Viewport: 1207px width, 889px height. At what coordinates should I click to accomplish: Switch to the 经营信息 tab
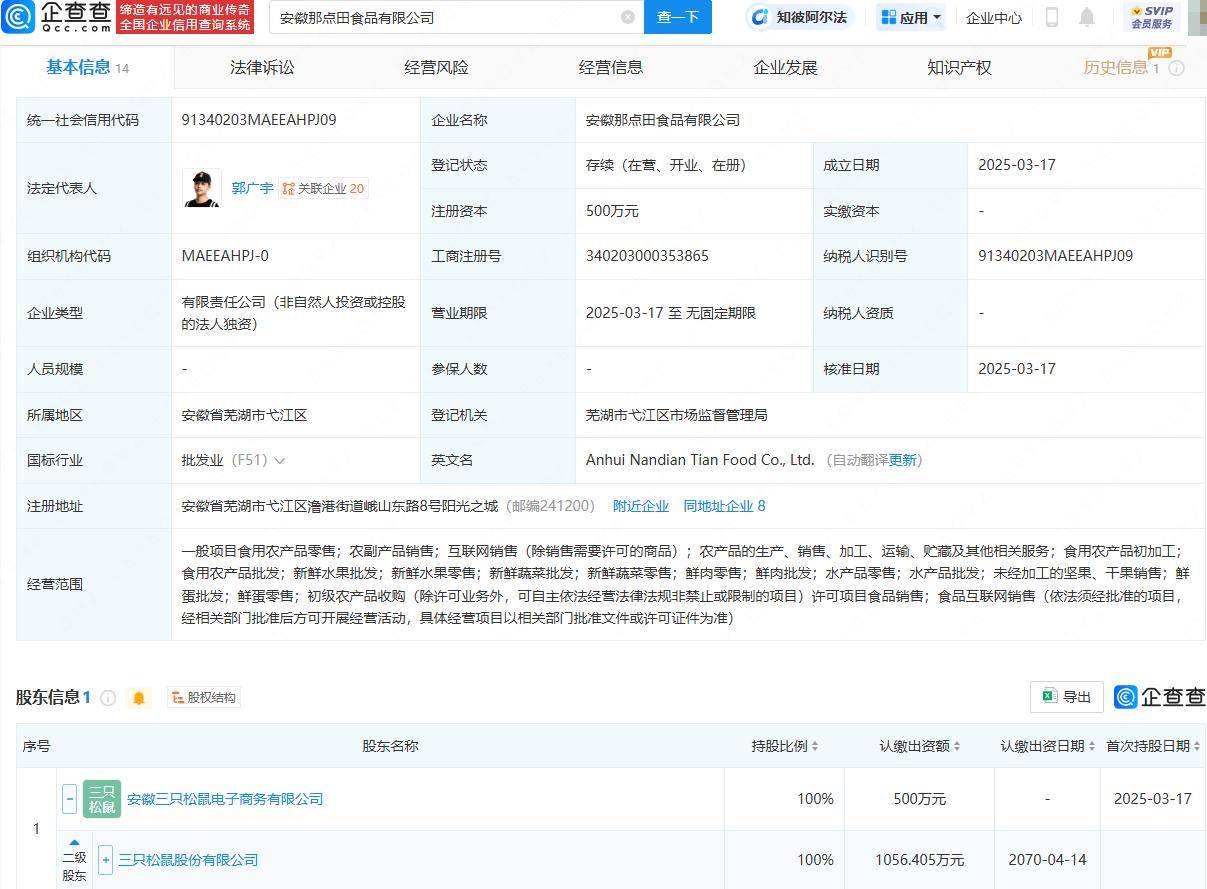click(611, 67)
